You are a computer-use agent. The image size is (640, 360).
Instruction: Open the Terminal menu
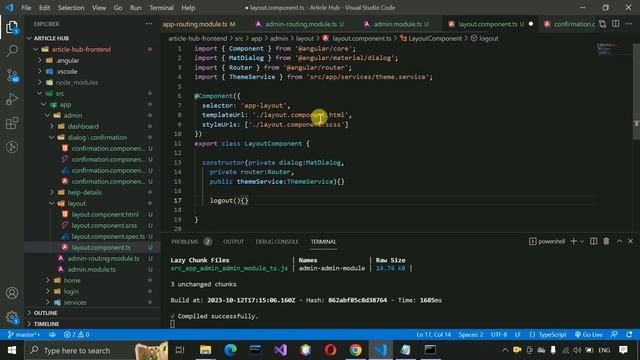[x=161, y=8]
